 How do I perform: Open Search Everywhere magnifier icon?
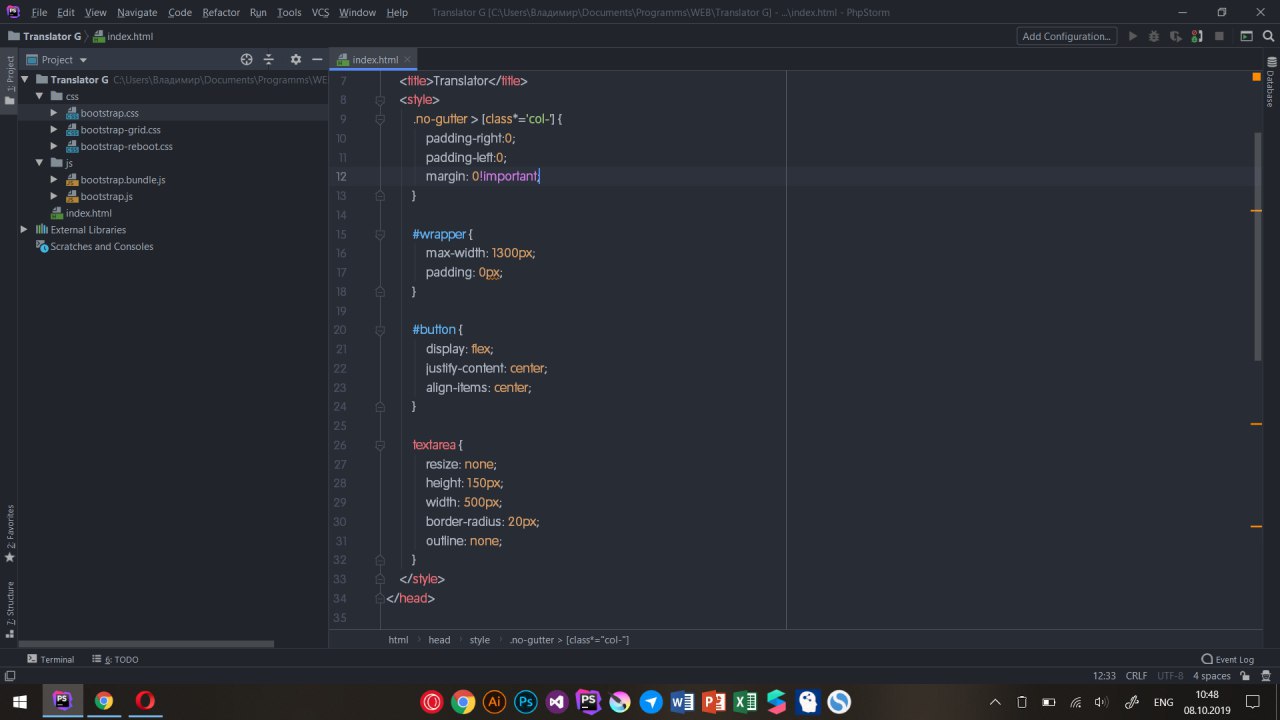[x=1268, y=36]
